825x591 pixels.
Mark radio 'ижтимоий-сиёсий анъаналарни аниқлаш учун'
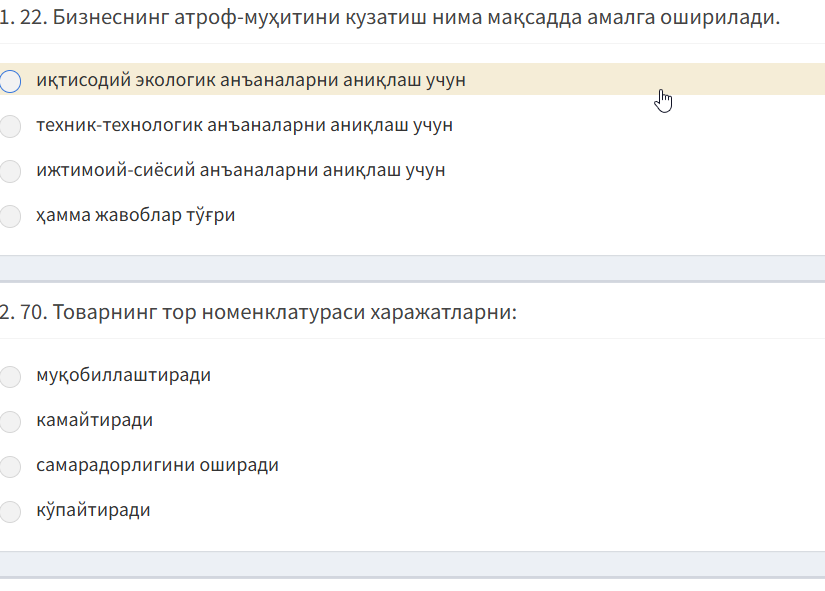click(10, 171)
